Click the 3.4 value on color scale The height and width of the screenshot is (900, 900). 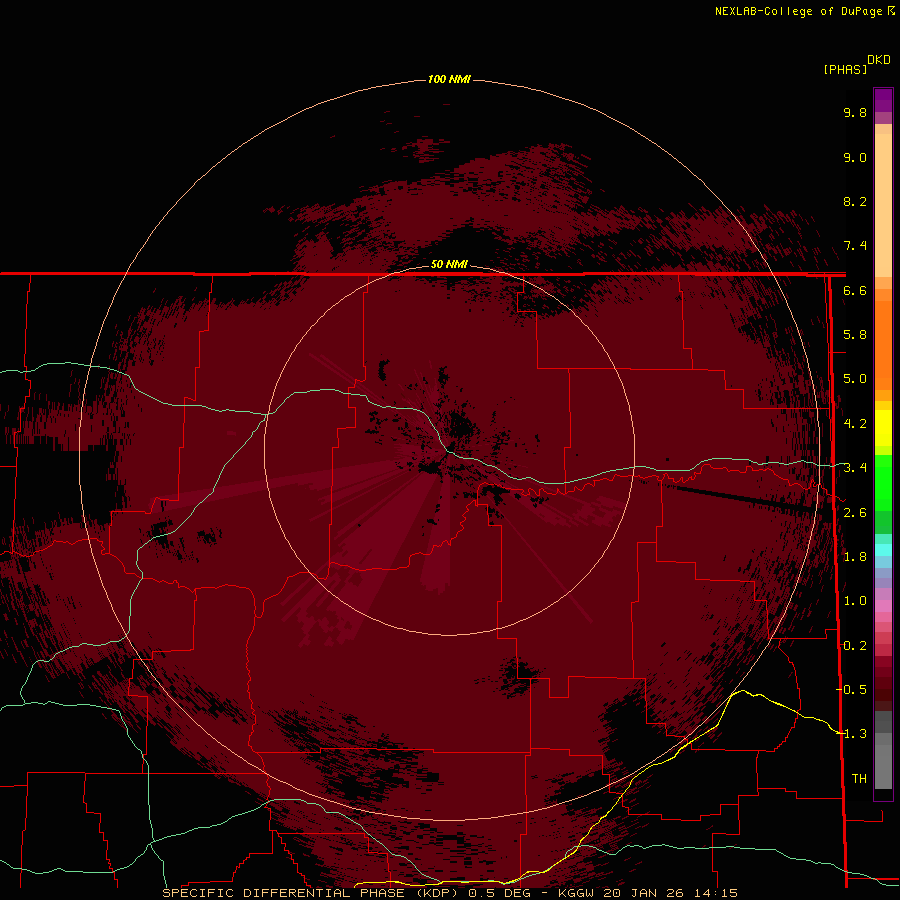point(855,468)
